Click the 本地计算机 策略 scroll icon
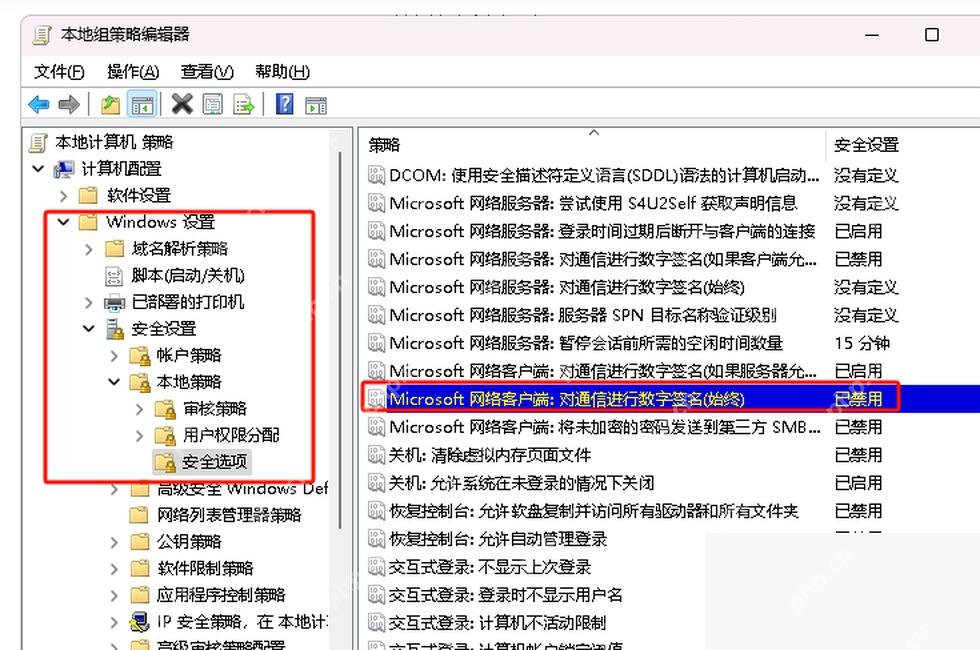Viewport: 980px width, 650px height. point(38,142)
